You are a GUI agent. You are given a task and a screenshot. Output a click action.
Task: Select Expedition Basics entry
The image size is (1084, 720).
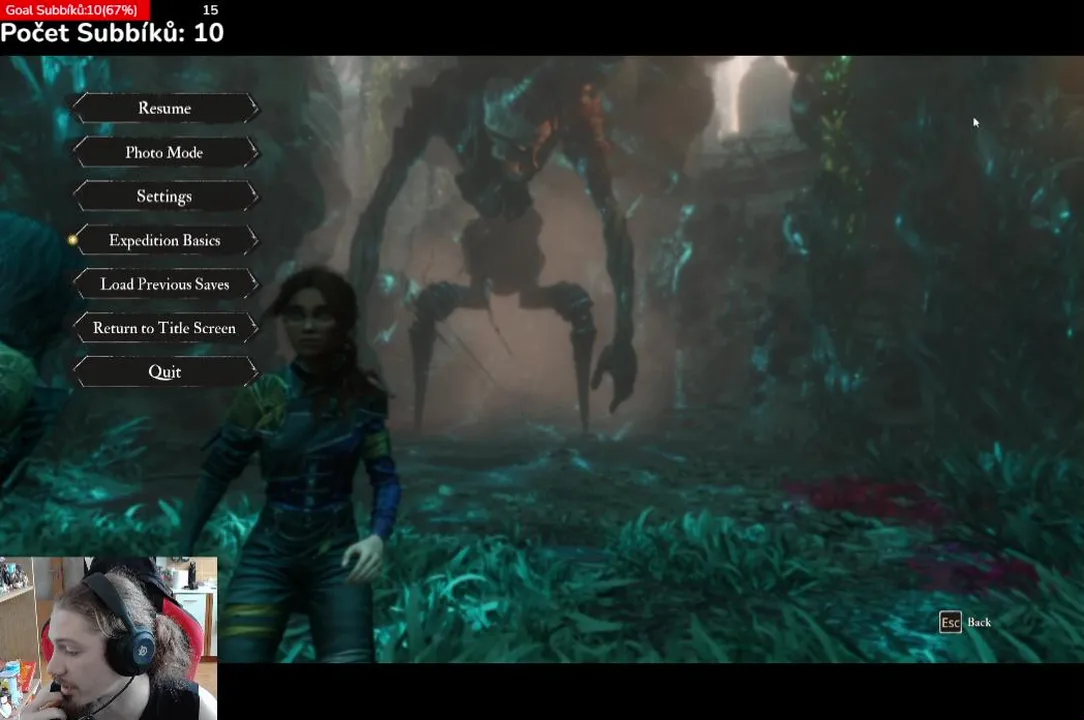tap(165, 240)
